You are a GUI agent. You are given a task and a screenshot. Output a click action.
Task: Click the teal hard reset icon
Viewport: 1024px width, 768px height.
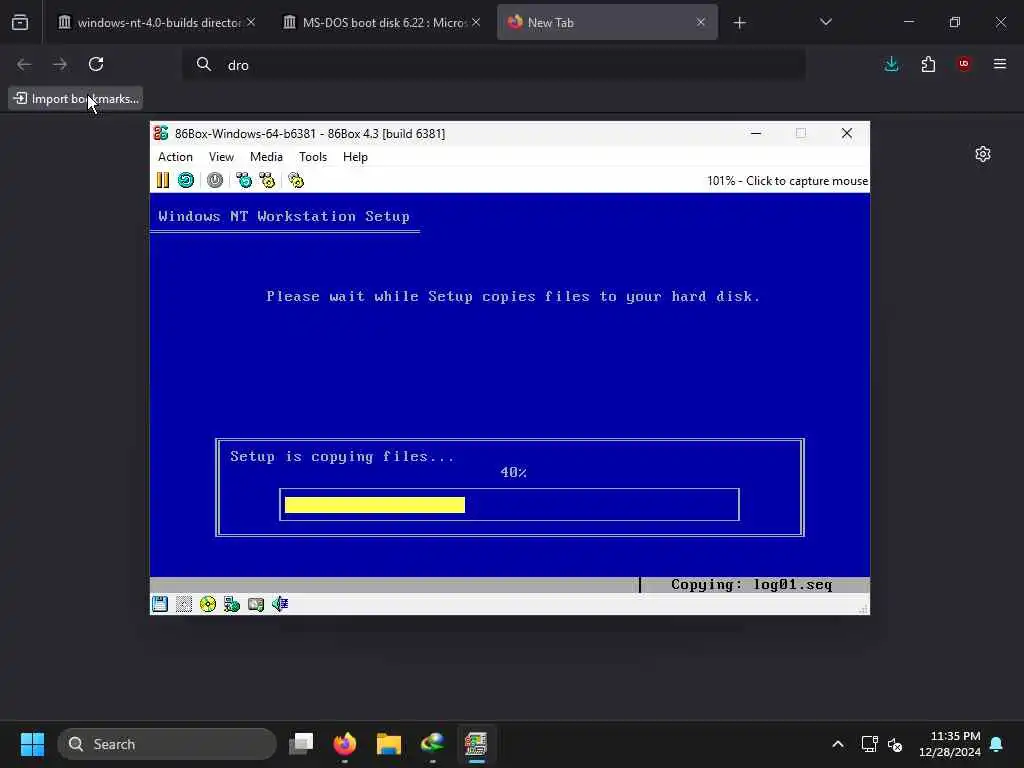[186, 180]
